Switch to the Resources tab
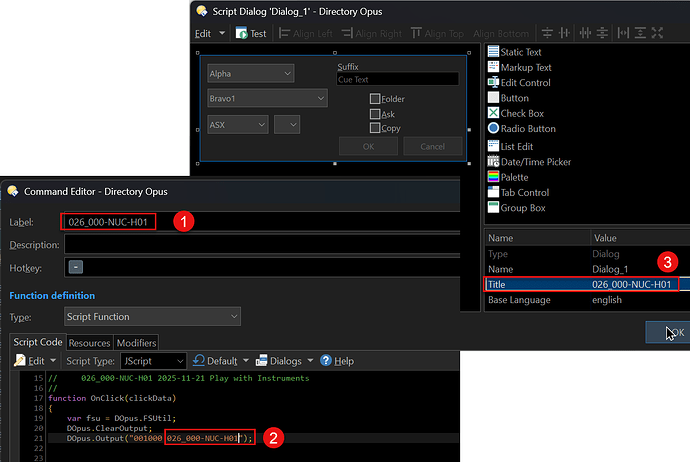The height and width of the screenshot is (462, 690). [89, 343]
